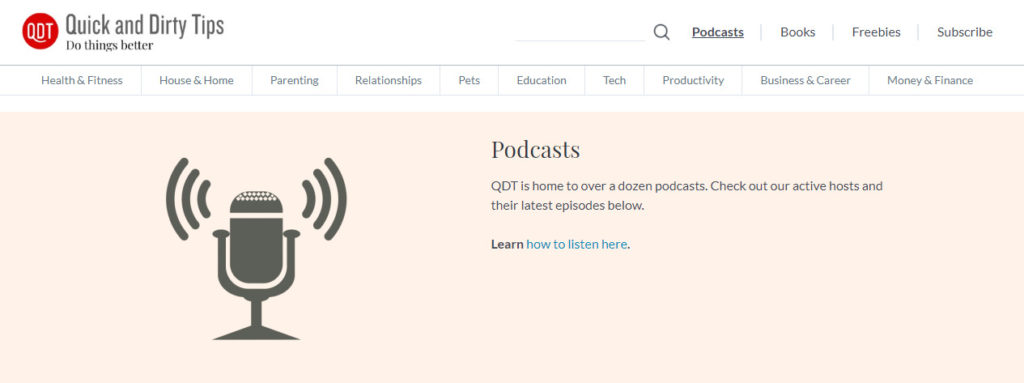Click the red QDT logo icon
Image resolution: width=1024 pixels, height=383 pixels.
coord(40,31)
